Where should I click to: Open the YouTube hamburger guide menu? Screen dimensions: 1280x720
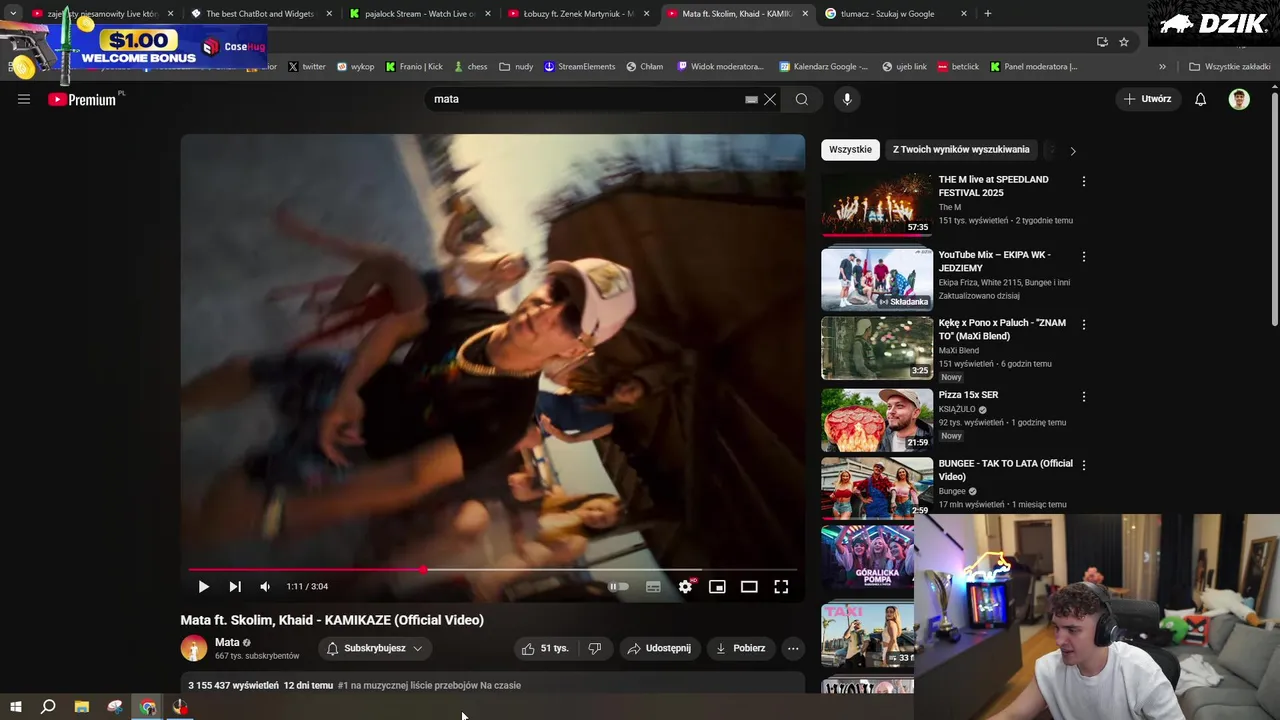tap(24, 99)
